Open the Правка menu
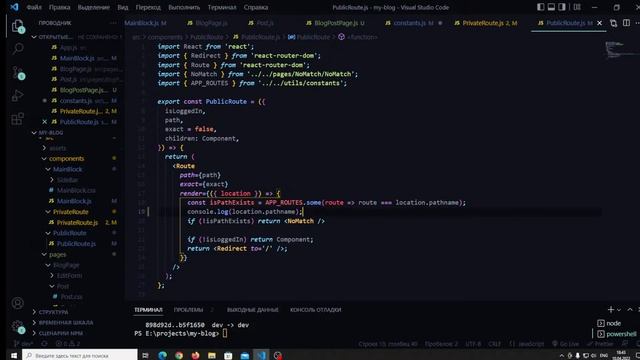640x360 pixels. point(60,7)
